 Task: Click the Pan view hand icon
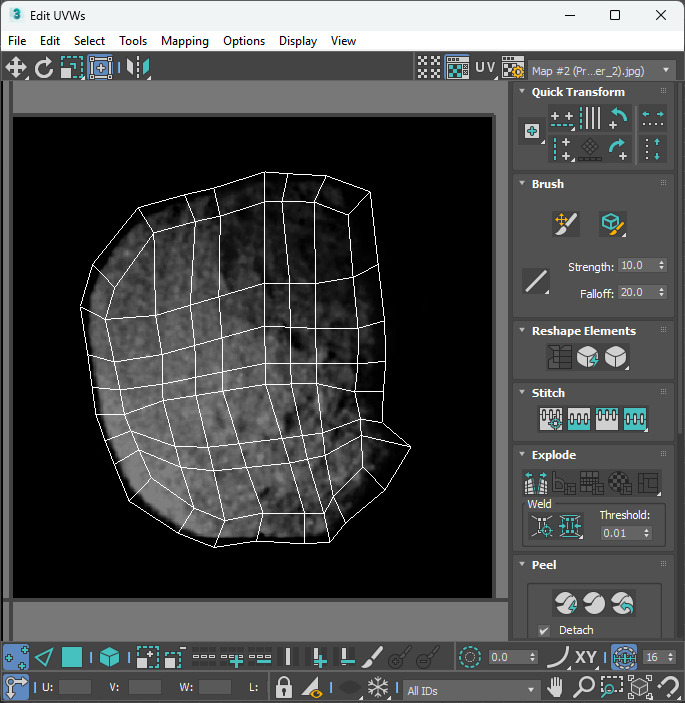556,688
